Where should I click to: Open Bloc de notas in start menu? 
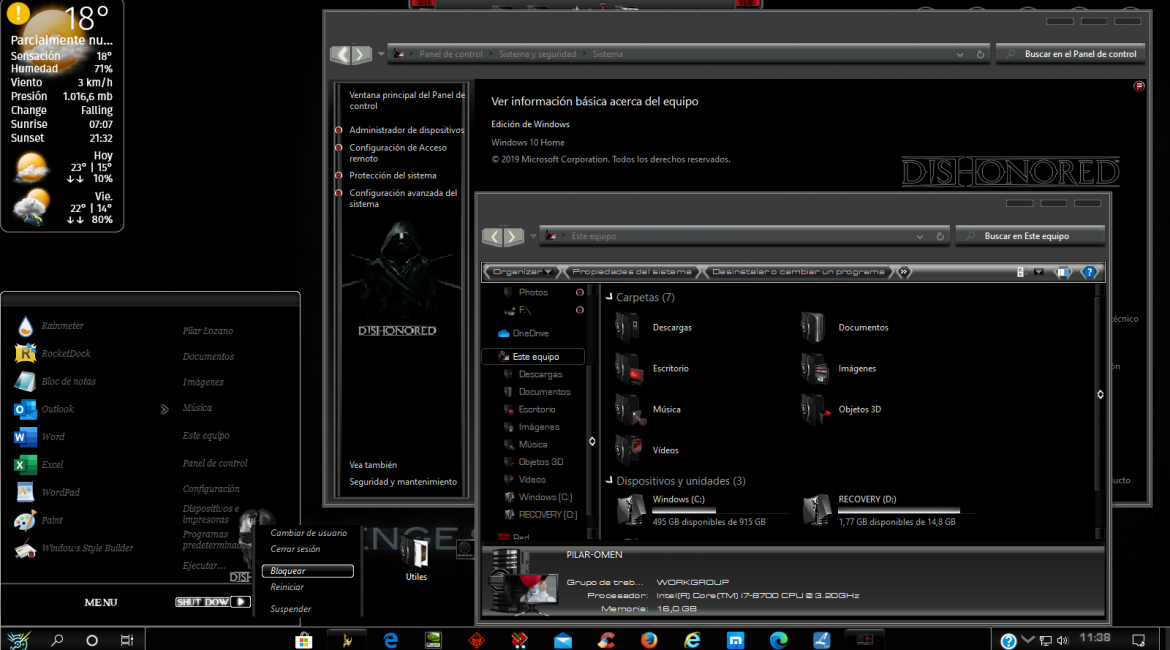[54, 381]
